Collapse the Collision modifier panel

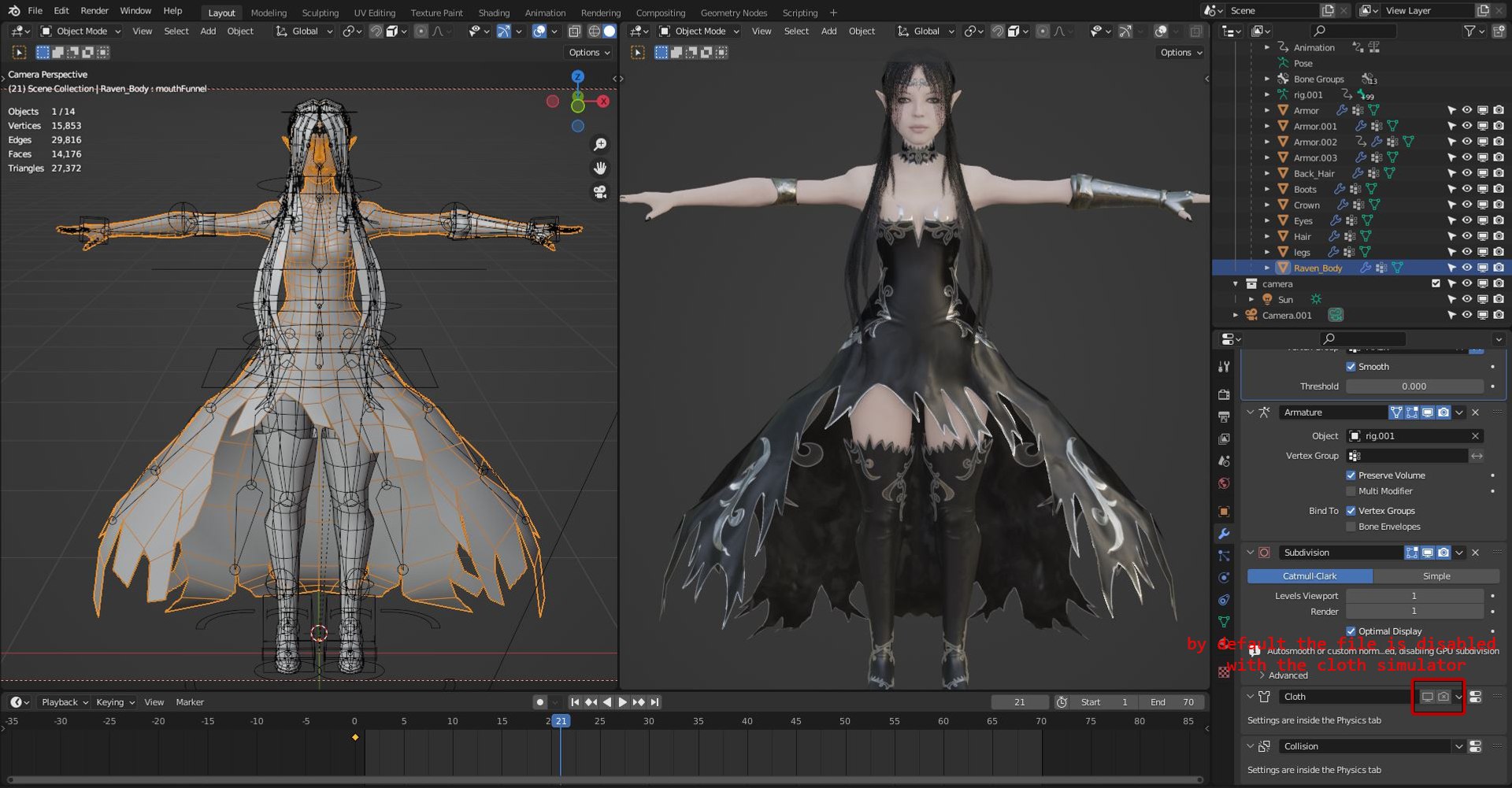tap(1251, 746)
